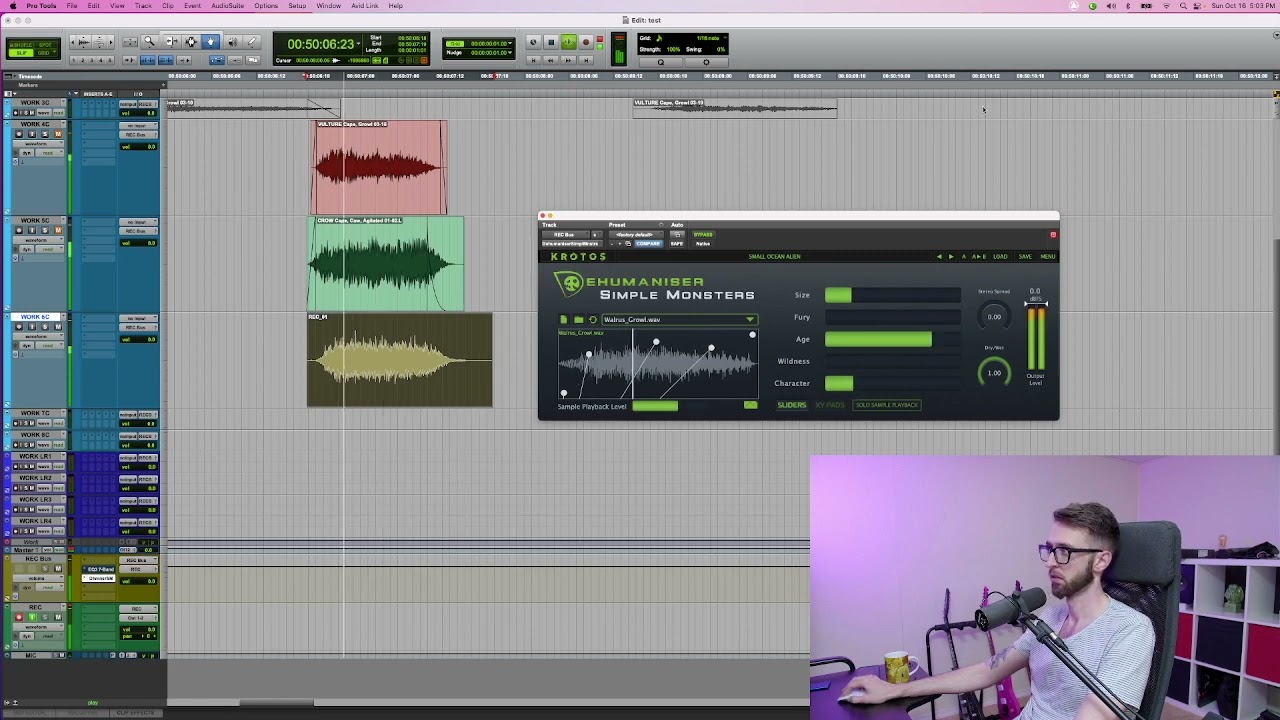Click the plugin COMPARE button

pyautogui.click(x=648, y=243)
